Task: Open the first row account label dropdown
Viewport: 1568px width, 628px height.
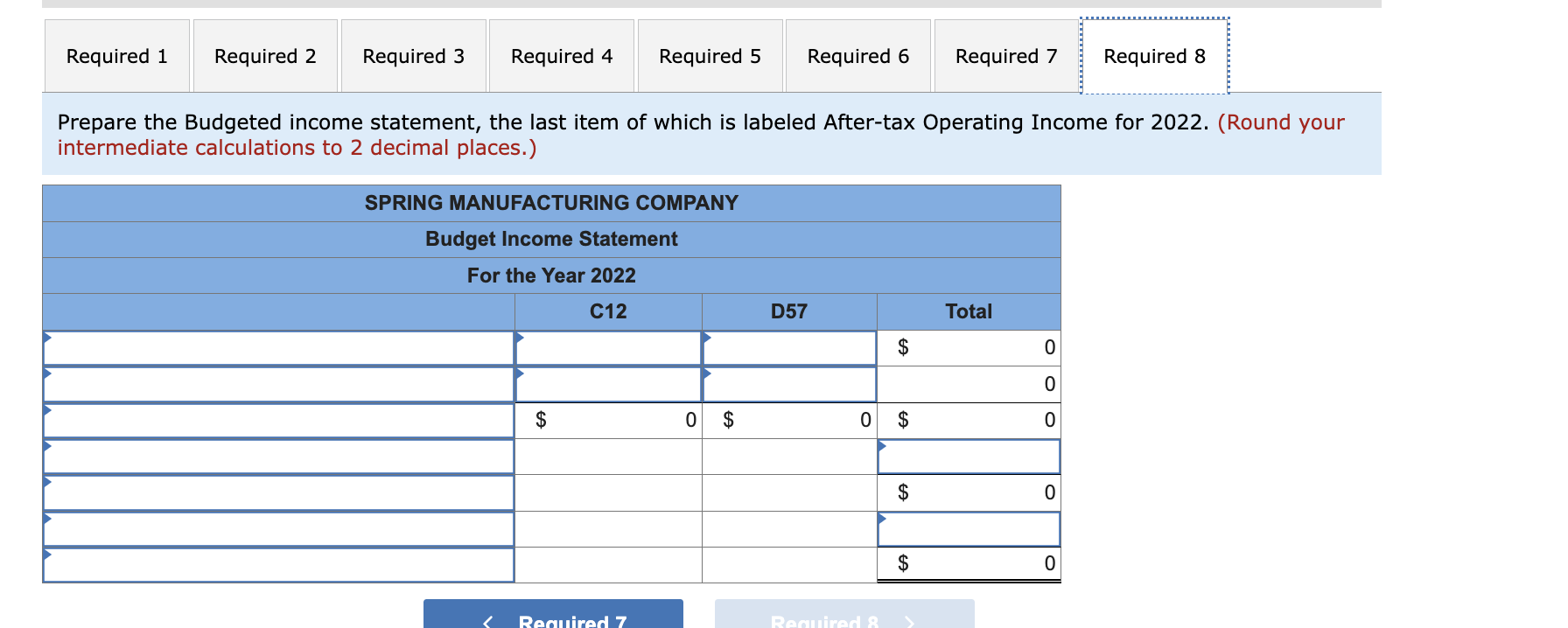Action: [x=278, y=347]
